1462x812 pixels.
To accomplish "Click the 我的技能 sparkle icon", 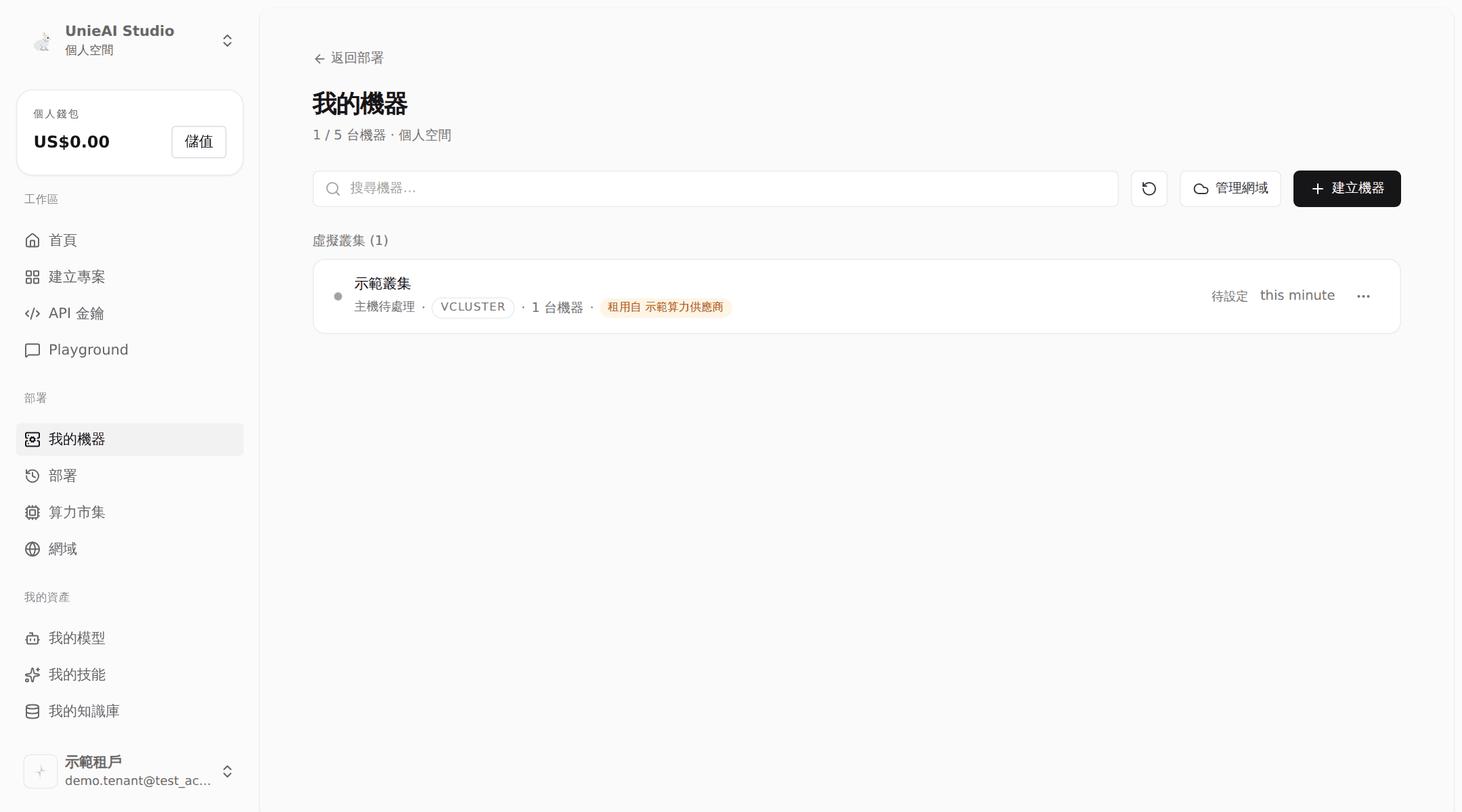I will pyautogui.click(x=32, y=675).
